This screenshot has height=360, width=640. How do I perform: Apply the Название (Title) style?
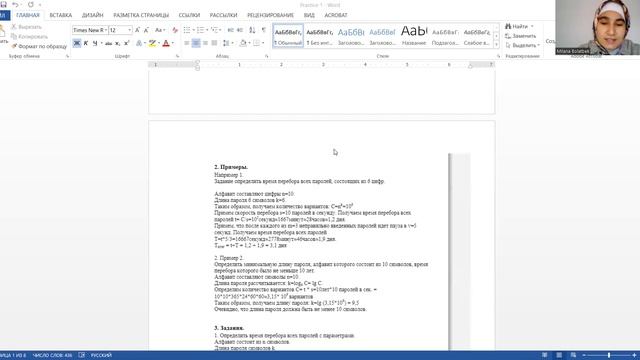click(x=414, y=36)
